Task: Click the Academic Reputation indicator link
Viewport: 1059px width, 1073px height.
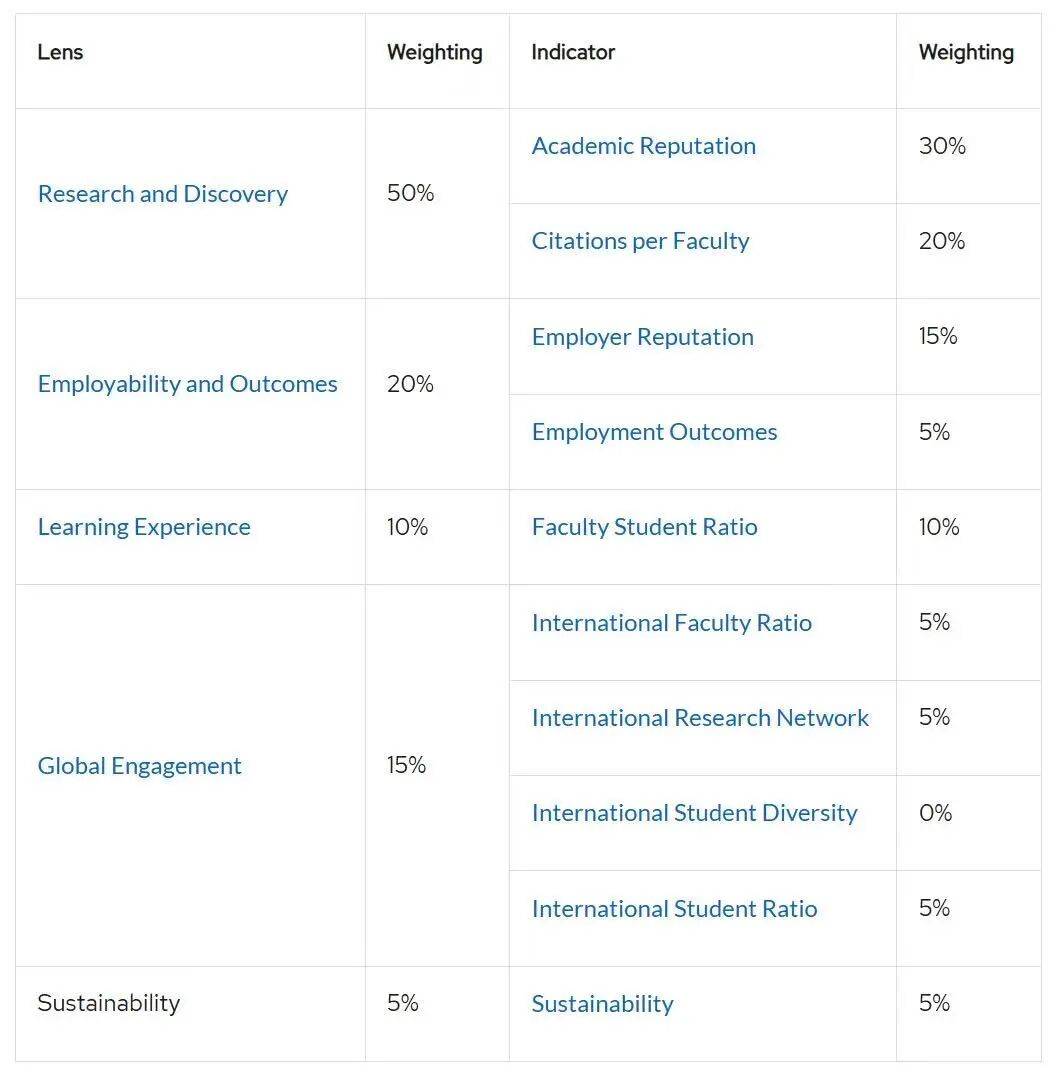Action: click(643, 146)
